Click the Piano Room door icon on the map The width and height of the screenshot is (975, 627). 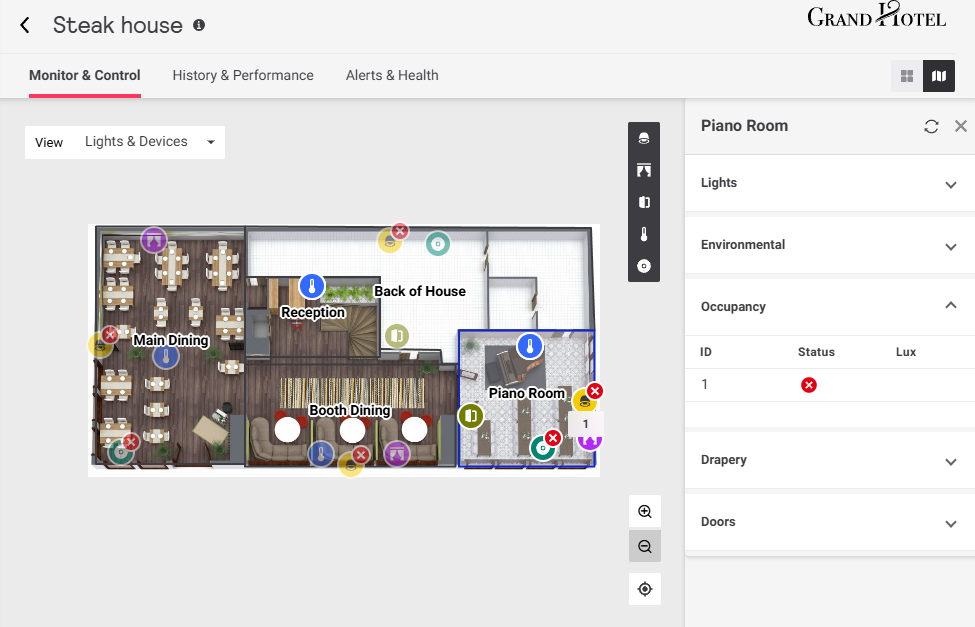(471, 415)
